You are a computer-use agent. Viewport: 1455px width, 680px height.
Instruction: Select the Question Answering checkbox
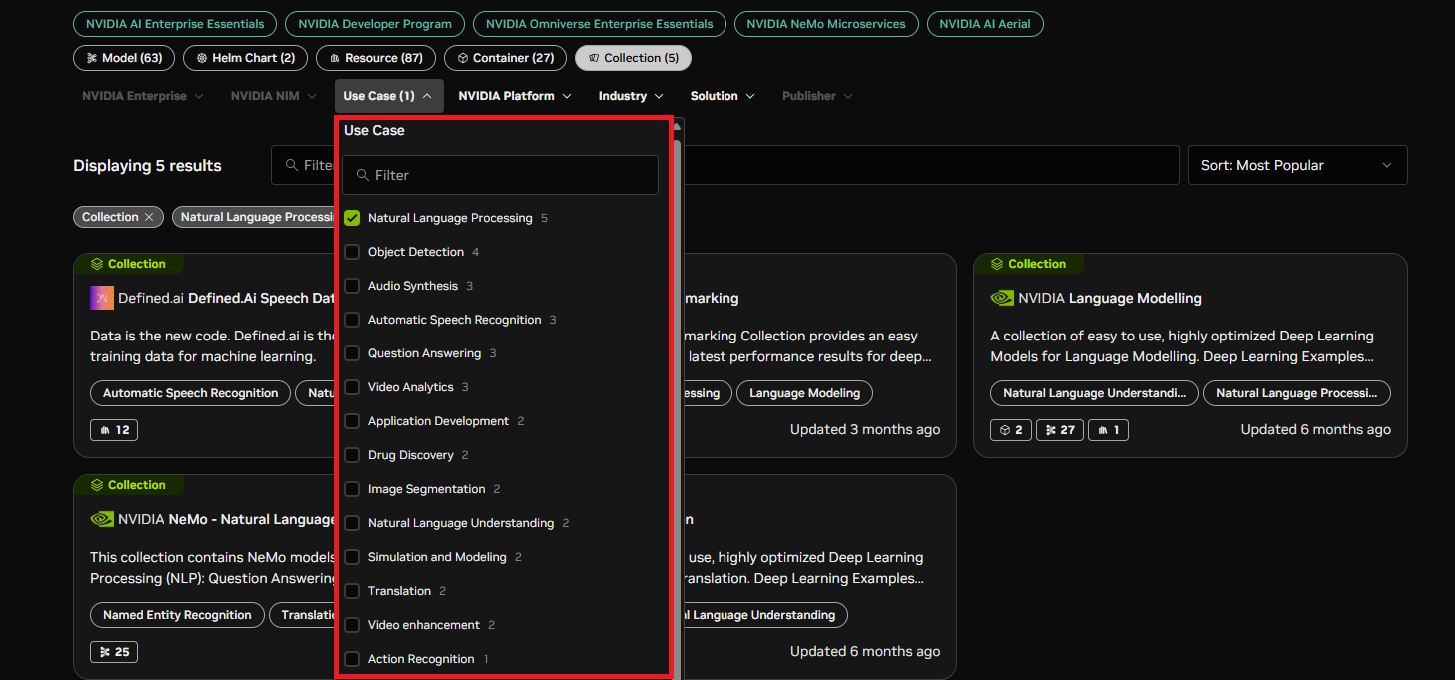point(352,353)
